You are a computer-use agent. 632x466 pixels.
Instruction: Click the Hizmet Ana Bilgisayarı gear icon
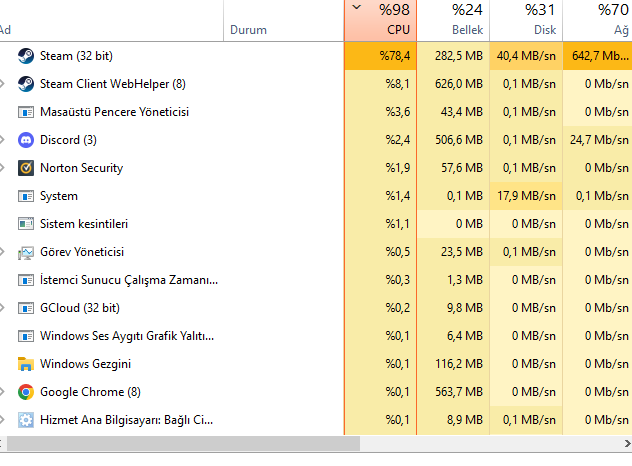[x=26, y=420]
